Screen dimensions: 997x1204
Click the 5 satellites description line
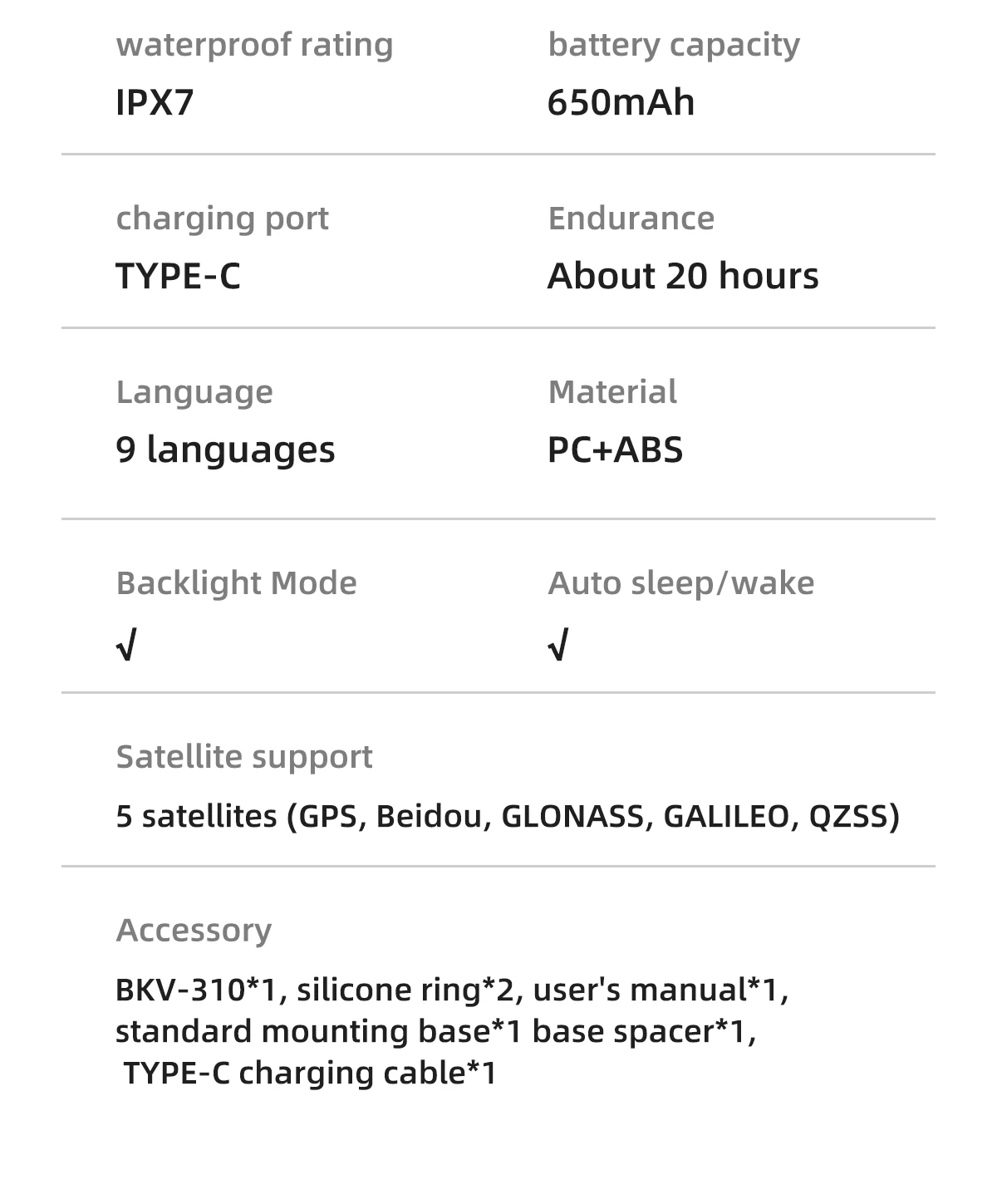508,816
